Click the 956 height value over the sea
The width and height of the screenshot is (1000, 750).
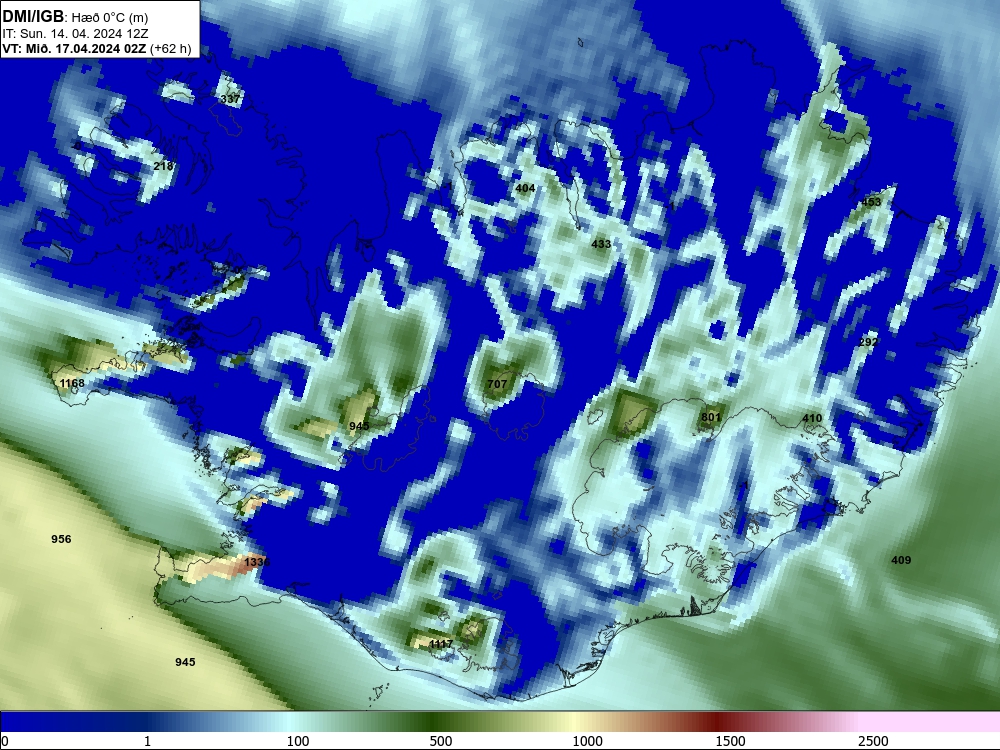[x=61, y=539]
